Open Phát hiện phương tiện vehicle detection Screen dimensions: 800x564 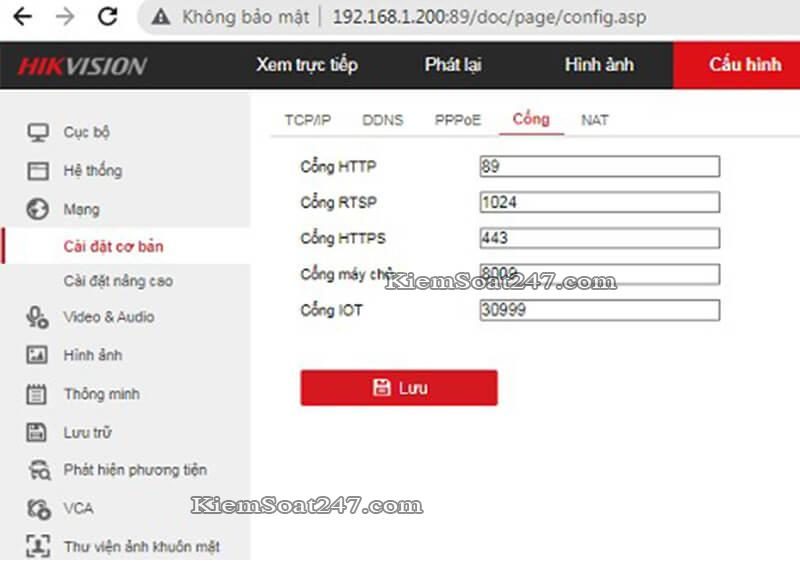pyautogui.click(x=135, y=470)
